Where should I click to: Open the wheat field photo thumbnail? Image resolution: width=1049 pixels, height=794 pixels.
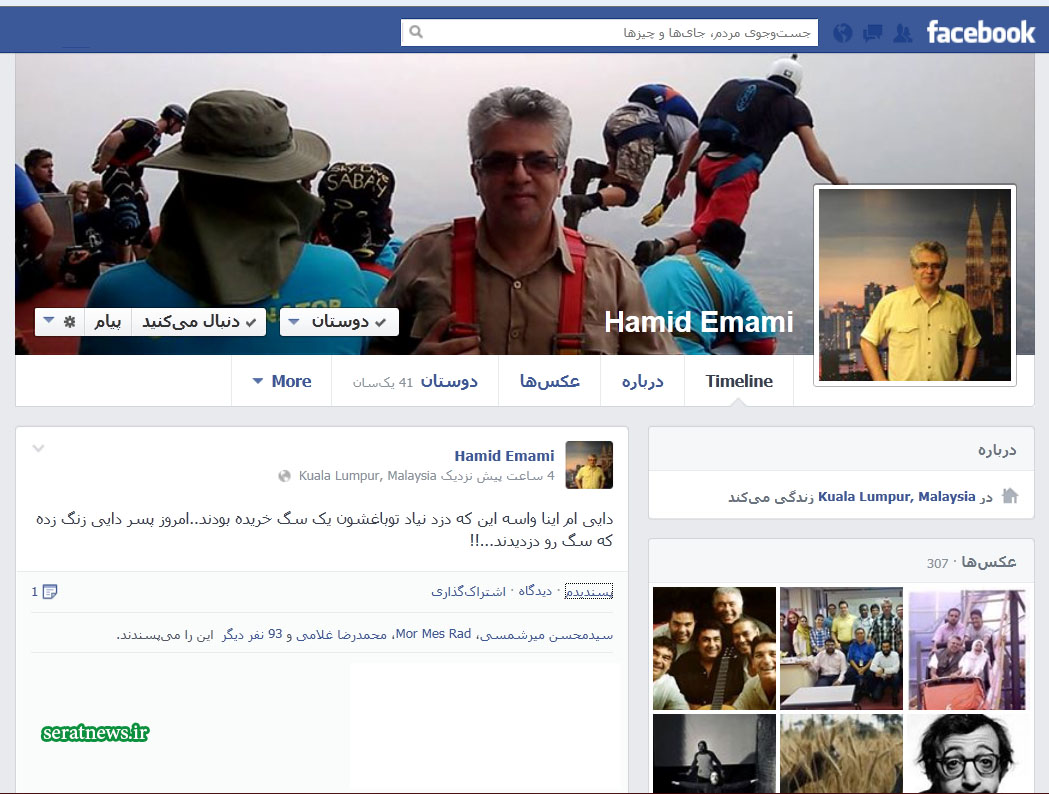tap(842, 754)
